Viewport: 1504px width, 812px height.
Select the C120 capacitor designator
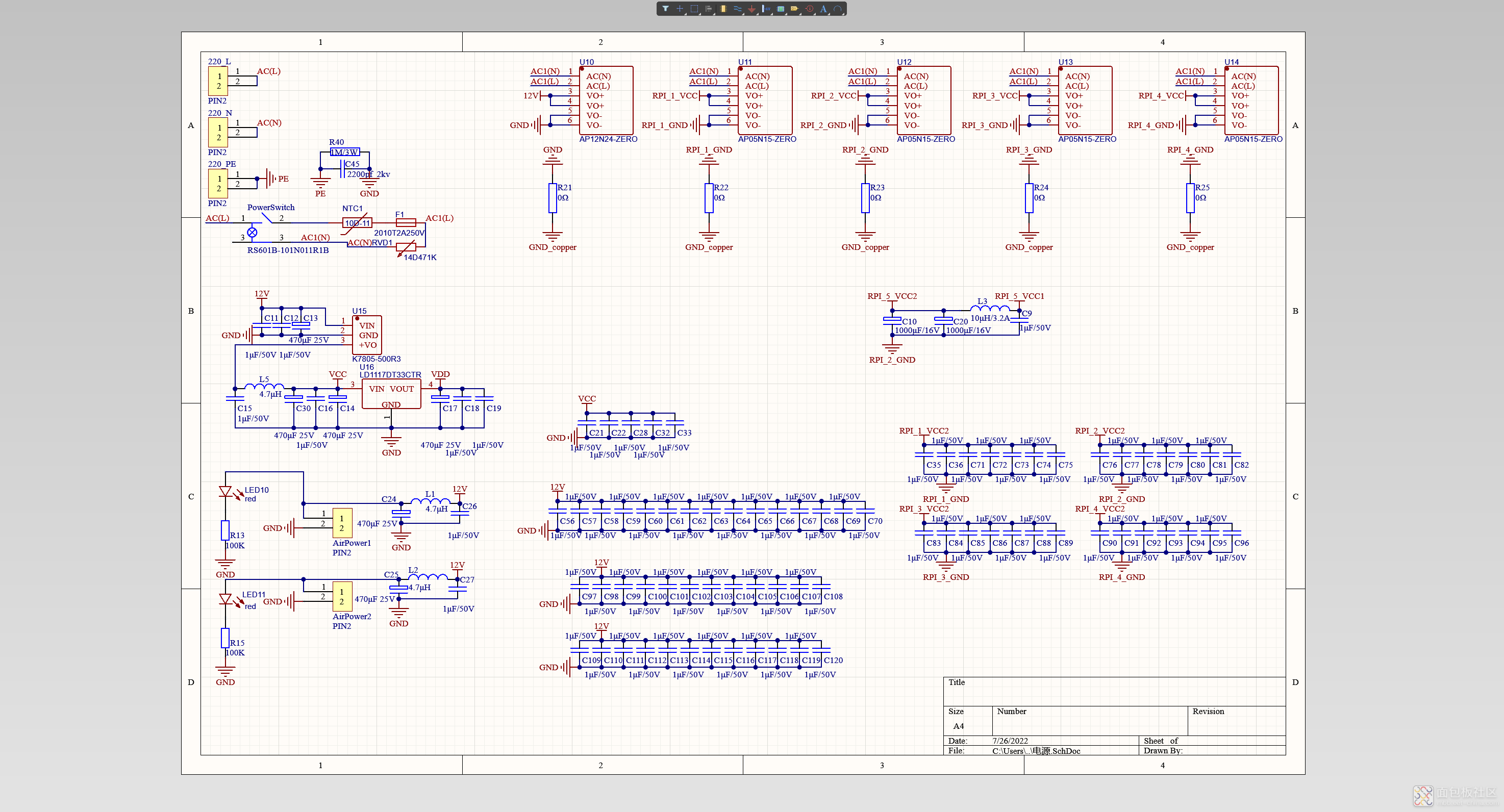(x=833, y=660)
